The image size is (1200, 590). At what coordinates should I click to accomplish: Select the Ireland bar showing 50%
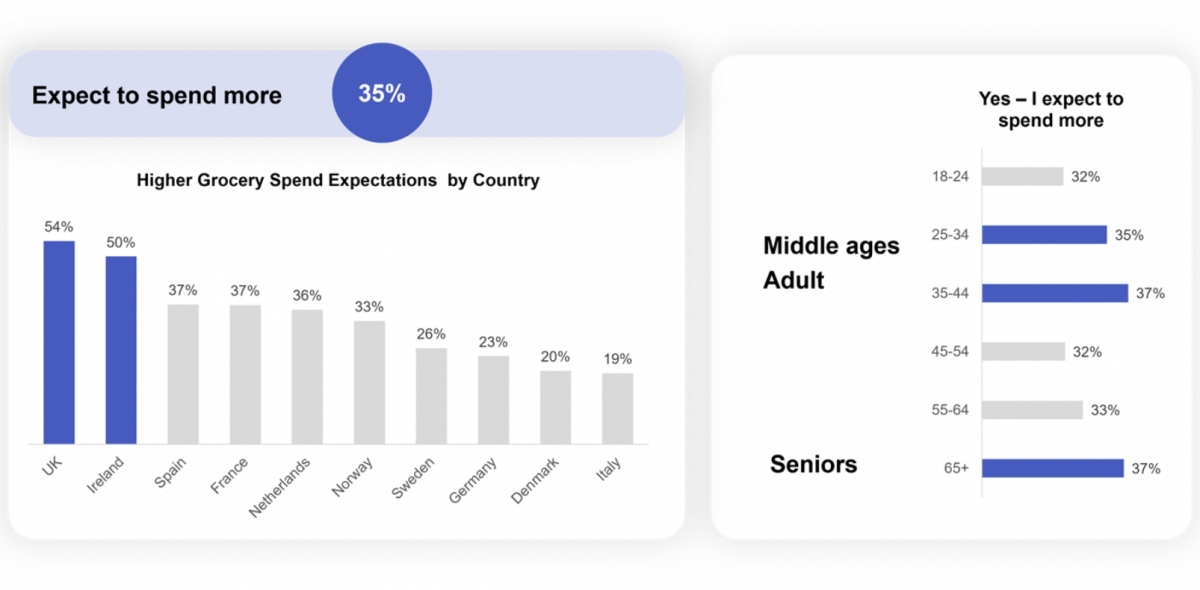point(121,350)
